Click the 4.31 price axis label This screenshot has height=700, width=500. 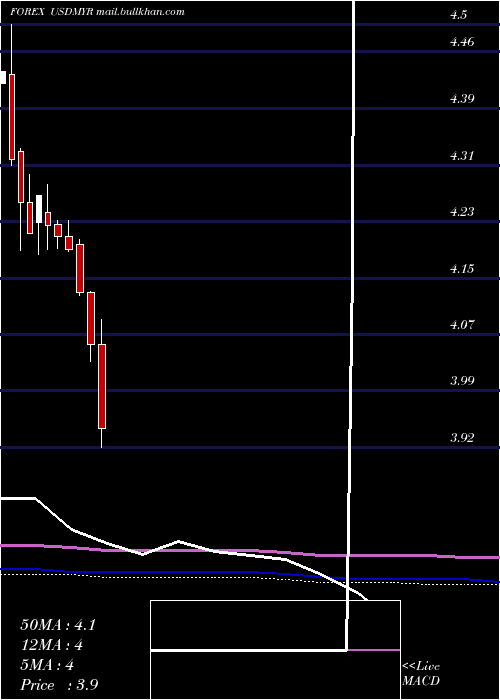pyautogui.click(x=462, y=156)
